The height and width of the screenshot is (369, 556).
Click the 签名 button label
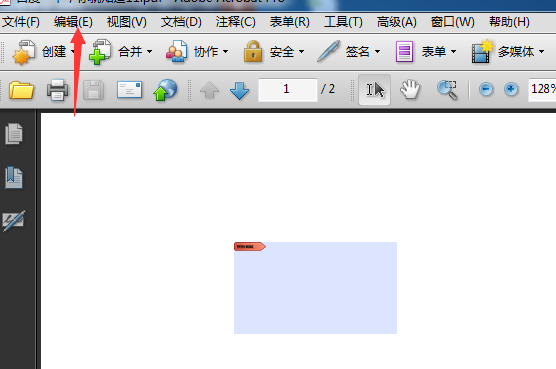tap(358, 52)
